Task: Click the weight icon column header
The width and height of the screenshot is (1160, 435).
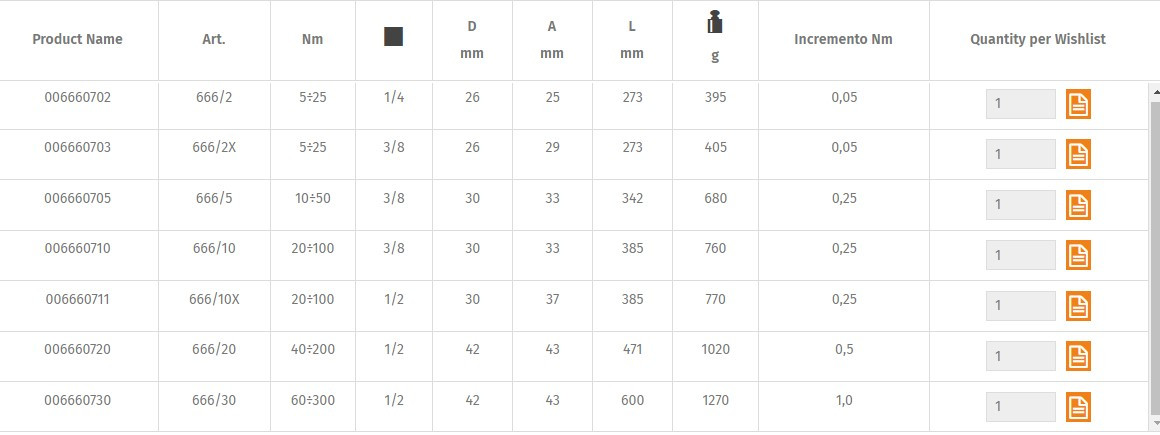Action: coord(715,22)
